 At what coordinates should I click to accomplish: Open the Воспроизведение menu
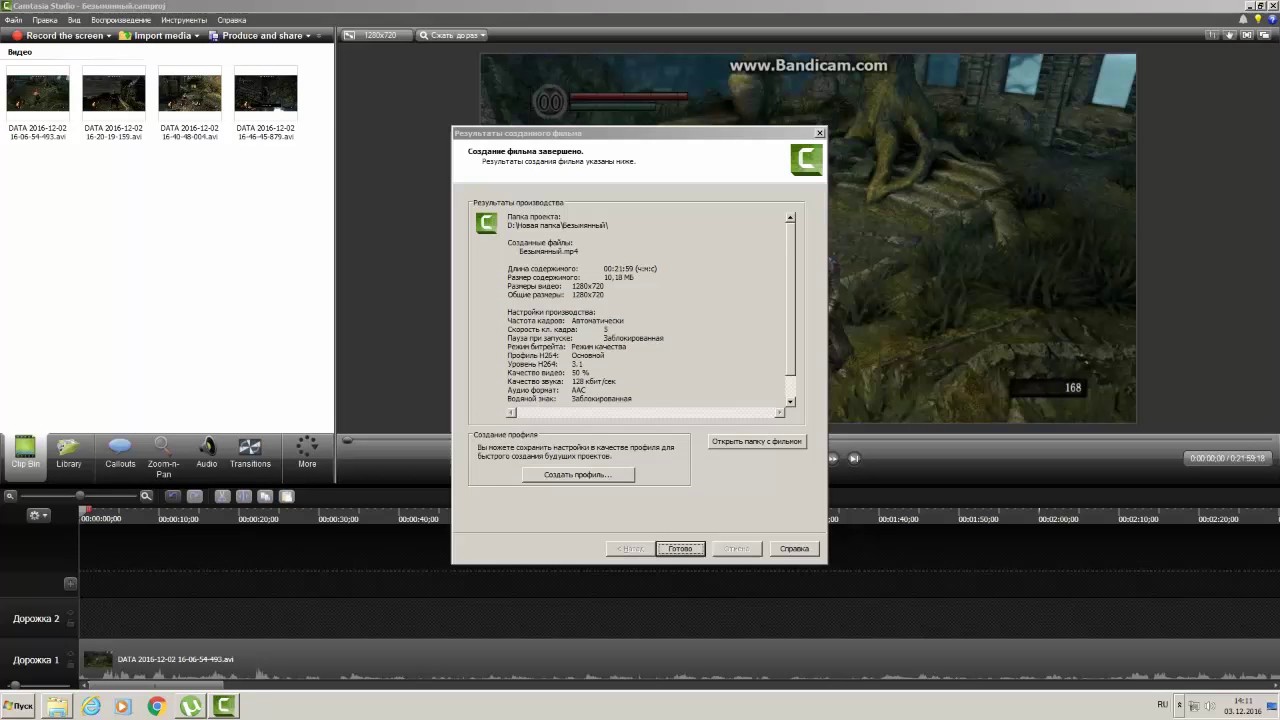[x=121, y=20]
